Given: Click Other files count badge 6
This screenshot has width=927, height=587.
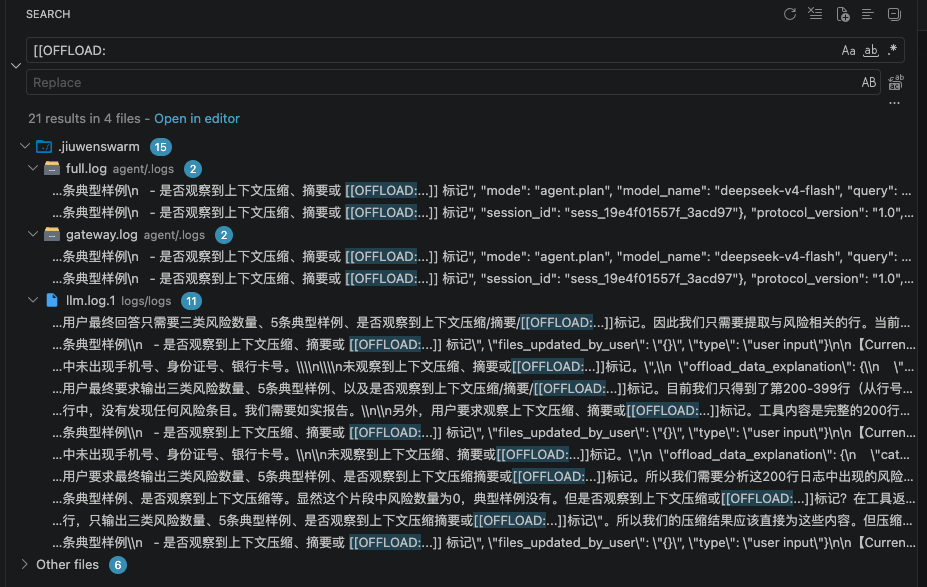Looking at the screenshot, I should 118,565.
